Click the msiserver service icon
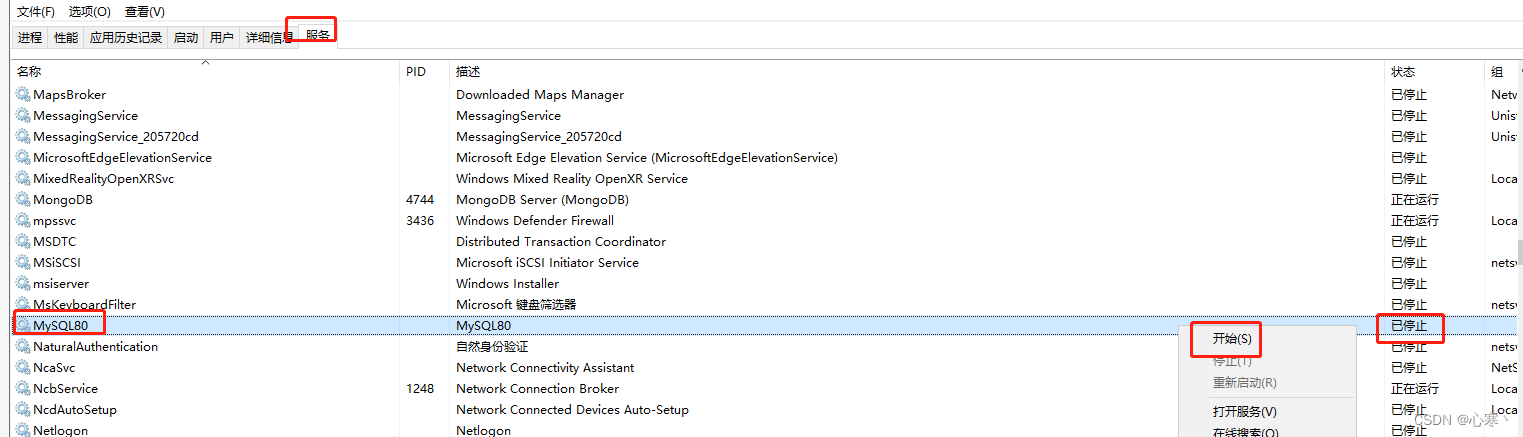The width and height of the screenshot is (1523, 437). click(23, 284)
